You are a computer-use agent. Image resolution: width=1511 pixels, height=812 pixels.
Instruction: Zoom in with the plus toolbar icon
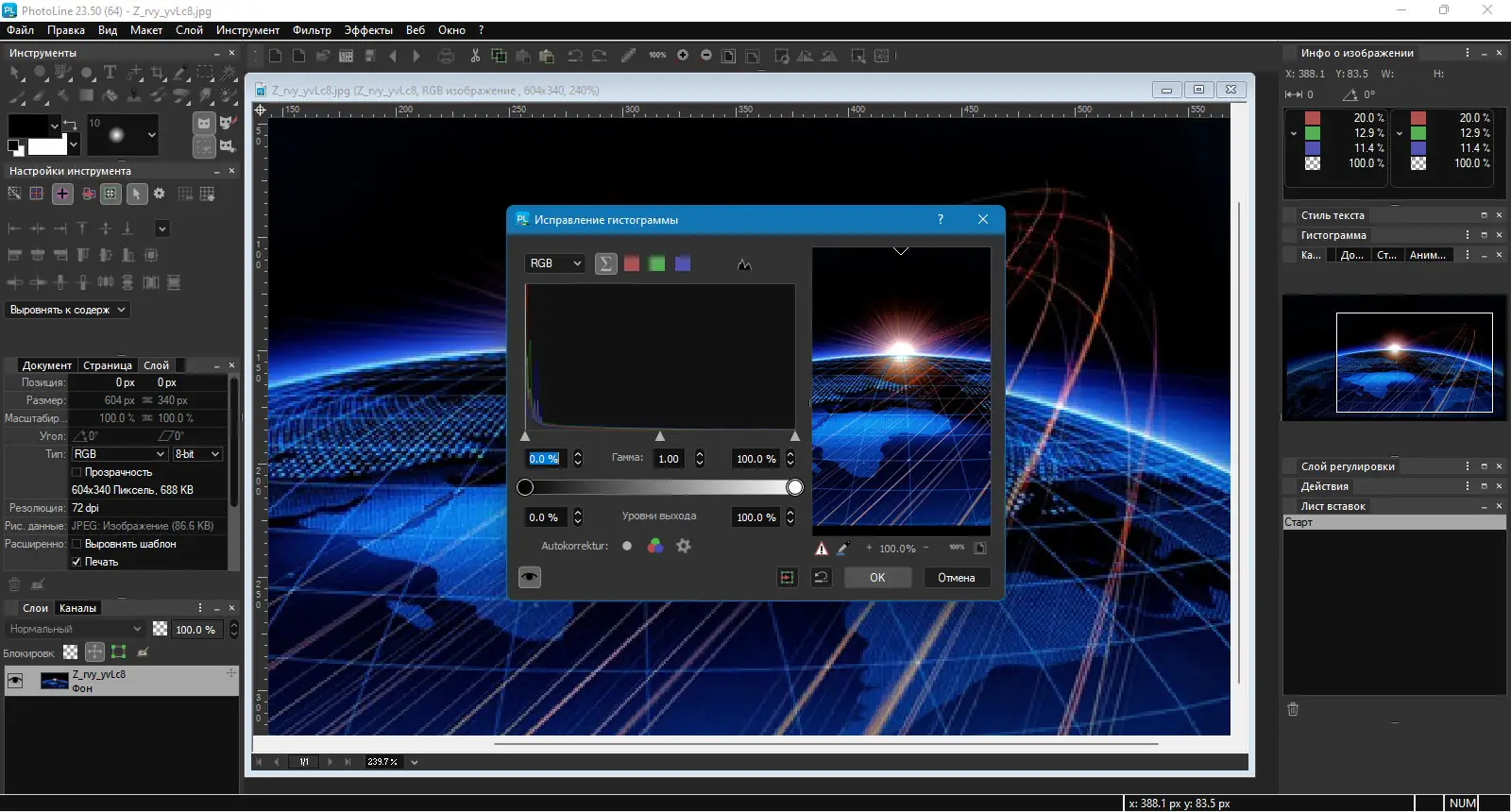point(683,56)
